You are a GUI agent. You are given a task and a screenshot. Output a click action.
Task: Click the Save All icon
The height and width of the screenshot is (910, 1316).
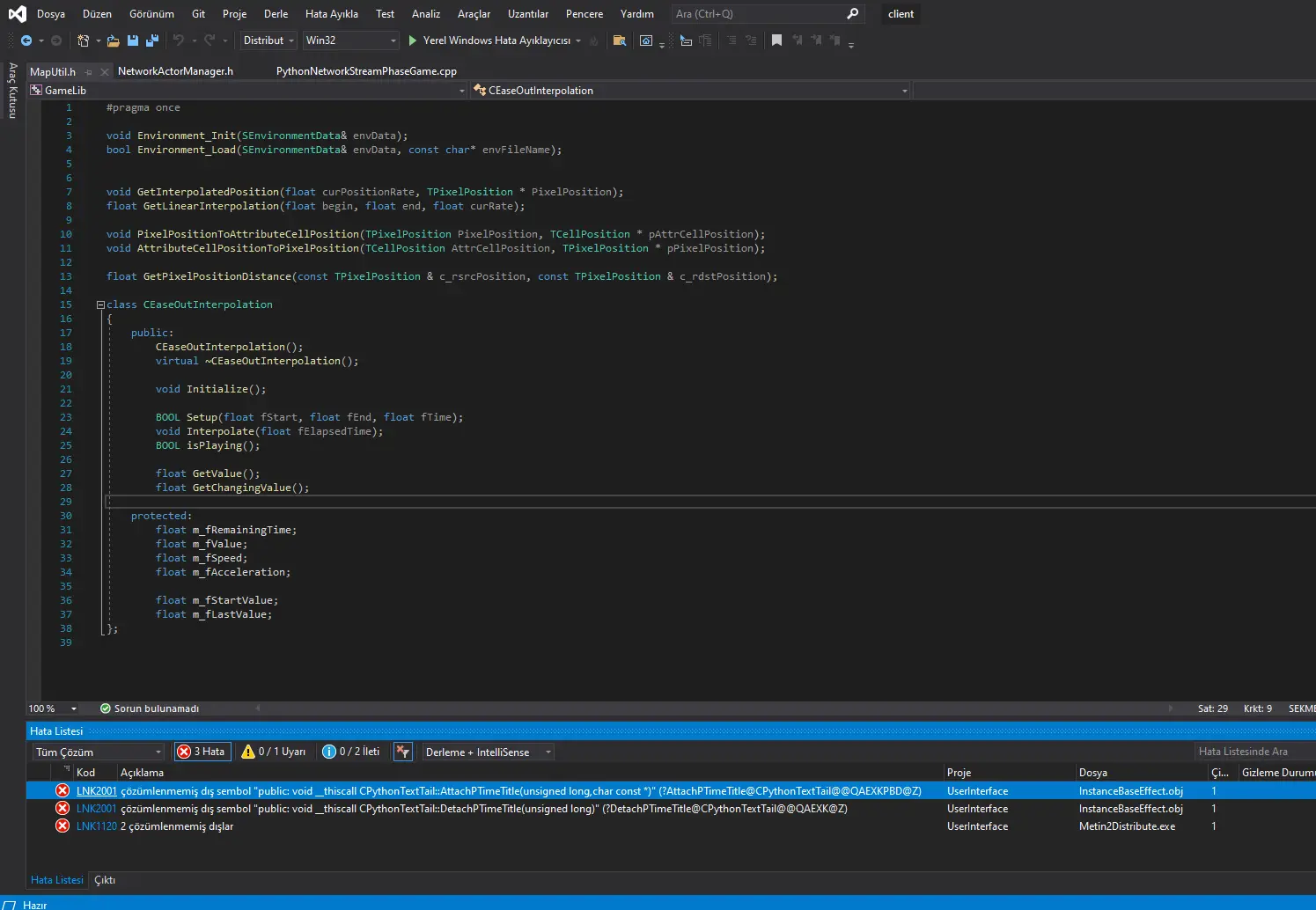152,40
